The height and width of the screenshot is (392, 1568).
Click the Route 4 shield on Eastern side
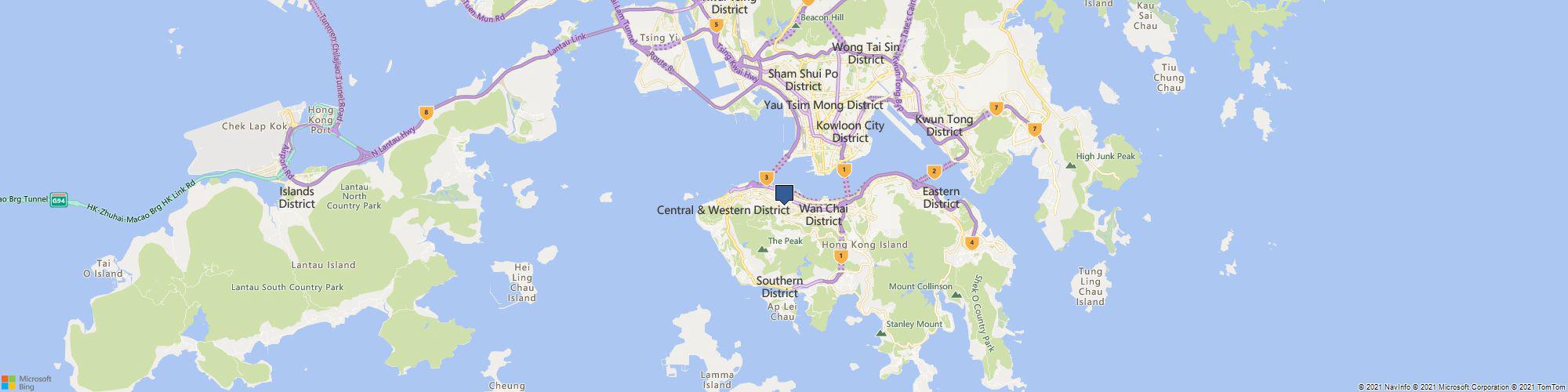(972, 242)
